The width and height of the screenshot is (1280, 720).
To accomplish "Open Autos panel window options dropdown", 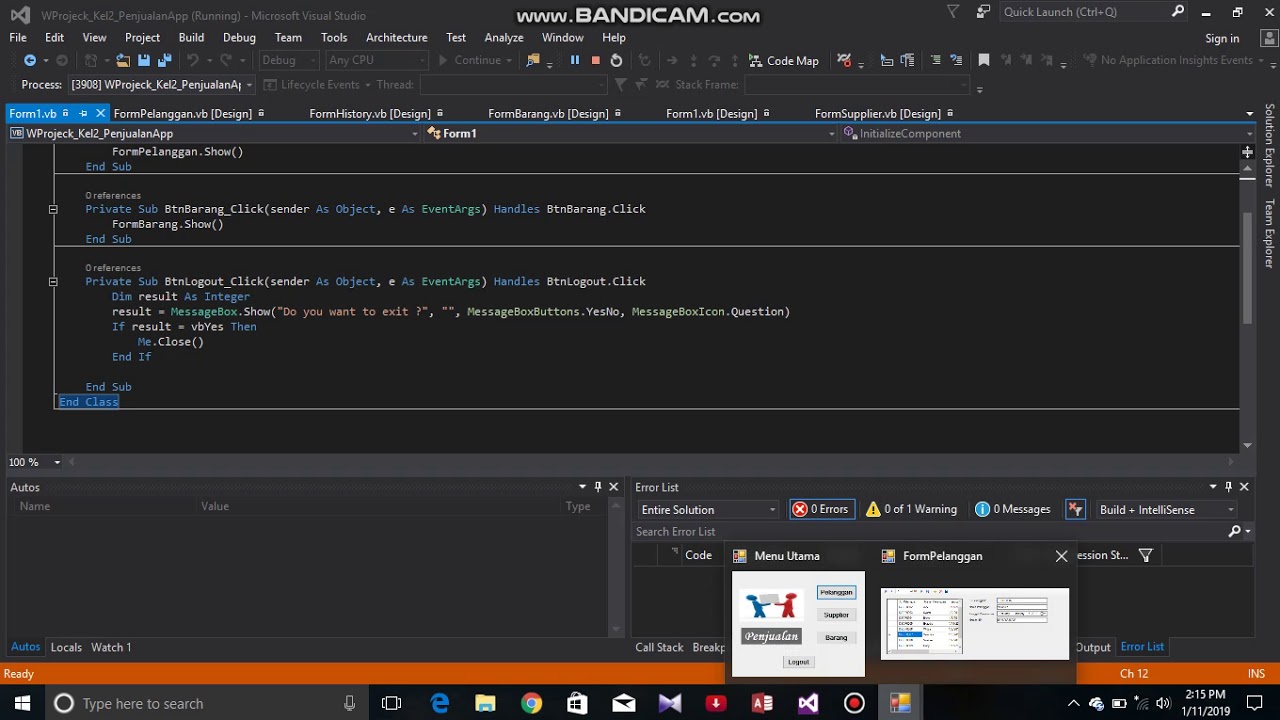I will (582, 487).
